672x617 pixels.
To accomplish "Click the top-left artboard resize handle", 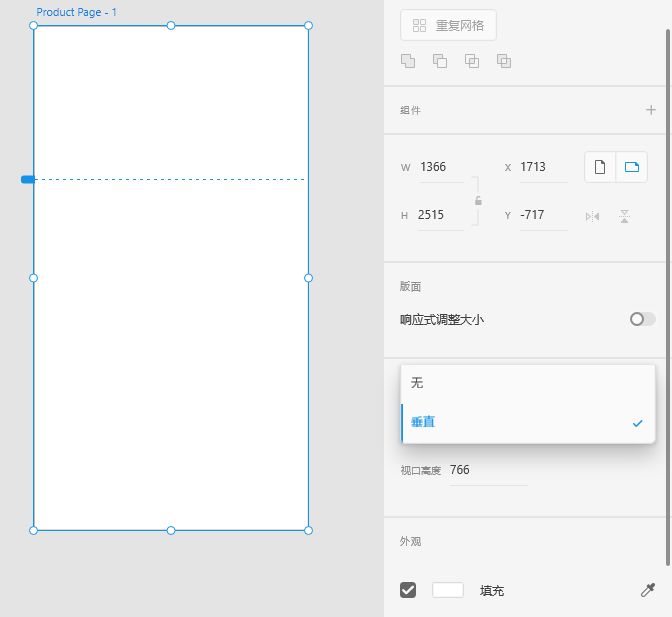I will click(x=33, y=26).
